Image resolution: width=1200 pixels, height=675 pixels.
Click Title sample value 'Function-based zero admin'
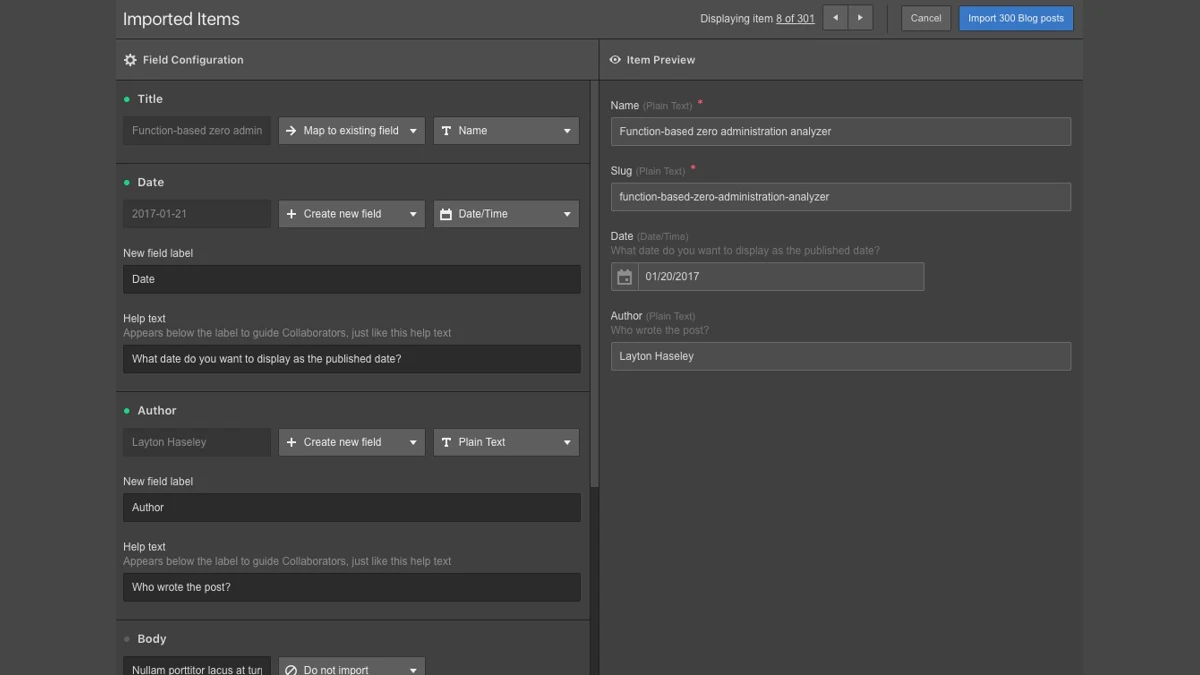(197, 131)
